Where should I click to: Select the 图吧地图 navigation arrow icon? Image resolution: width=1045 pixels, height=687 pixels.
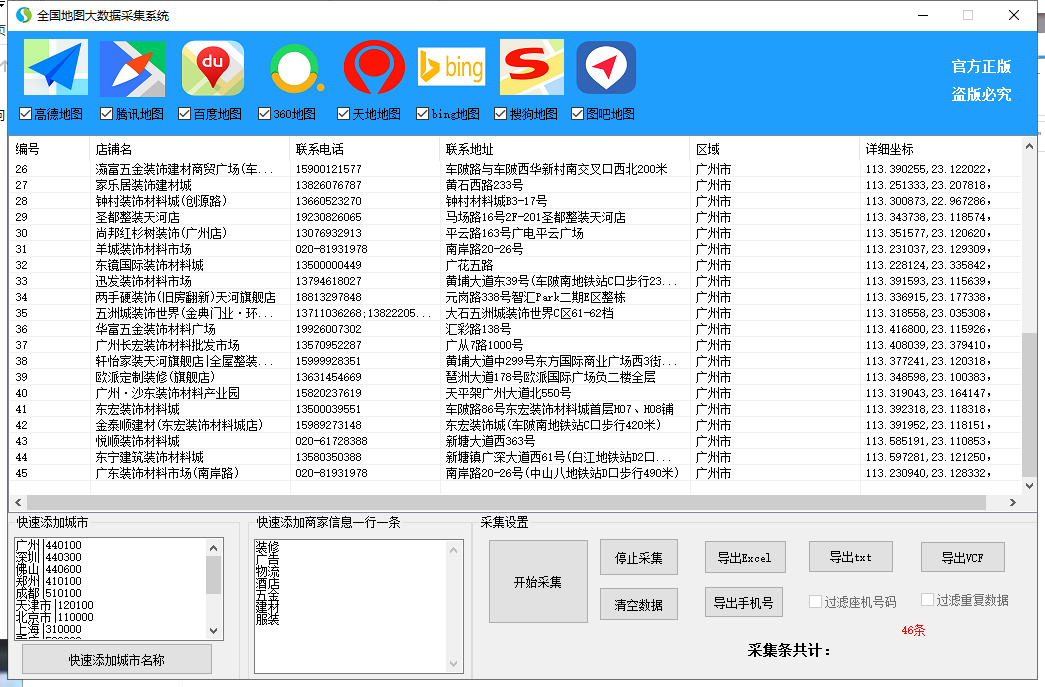(606, 65)
